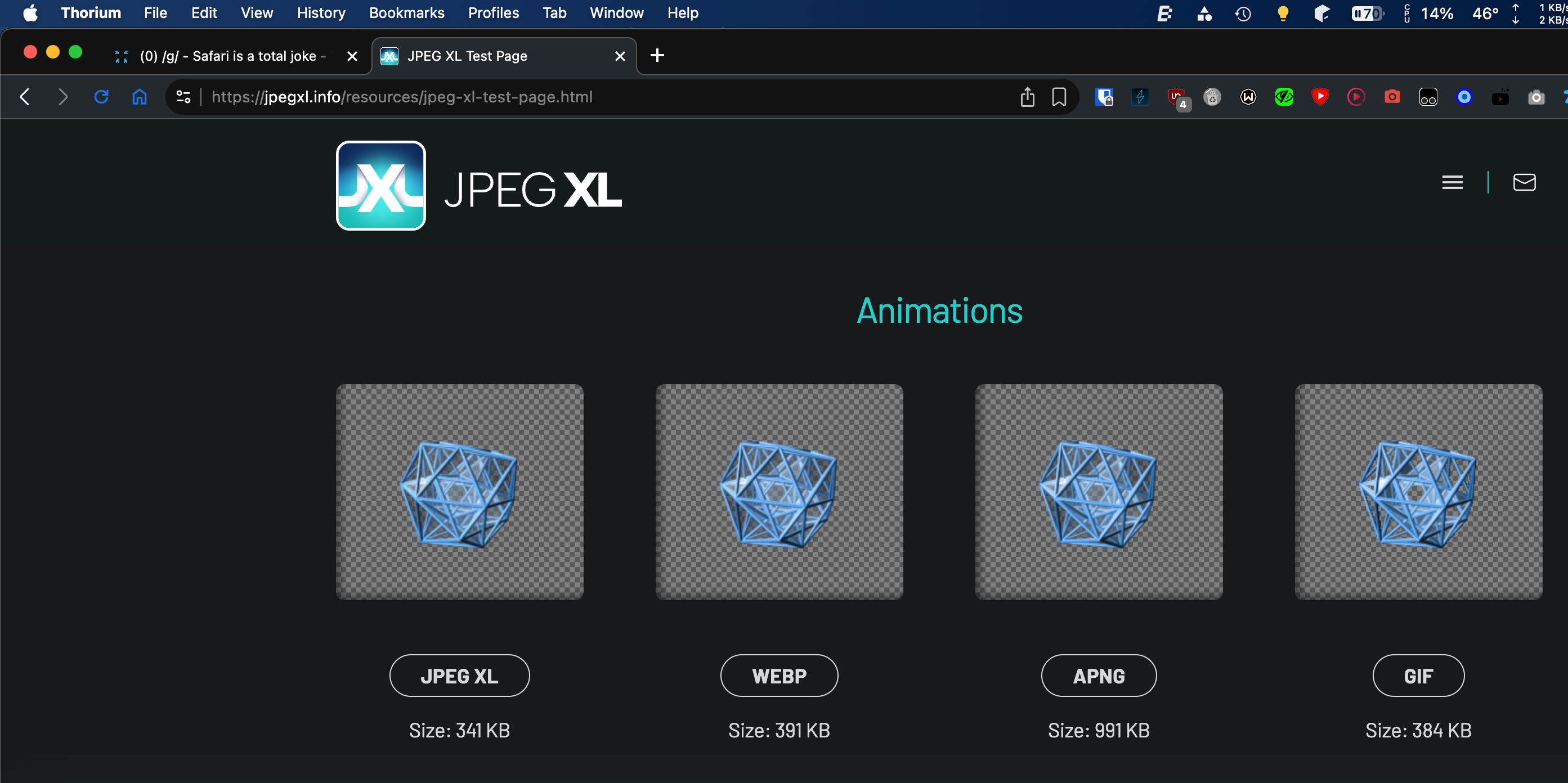
Task: Click the APNG format button
Action: click(1099, 676)
